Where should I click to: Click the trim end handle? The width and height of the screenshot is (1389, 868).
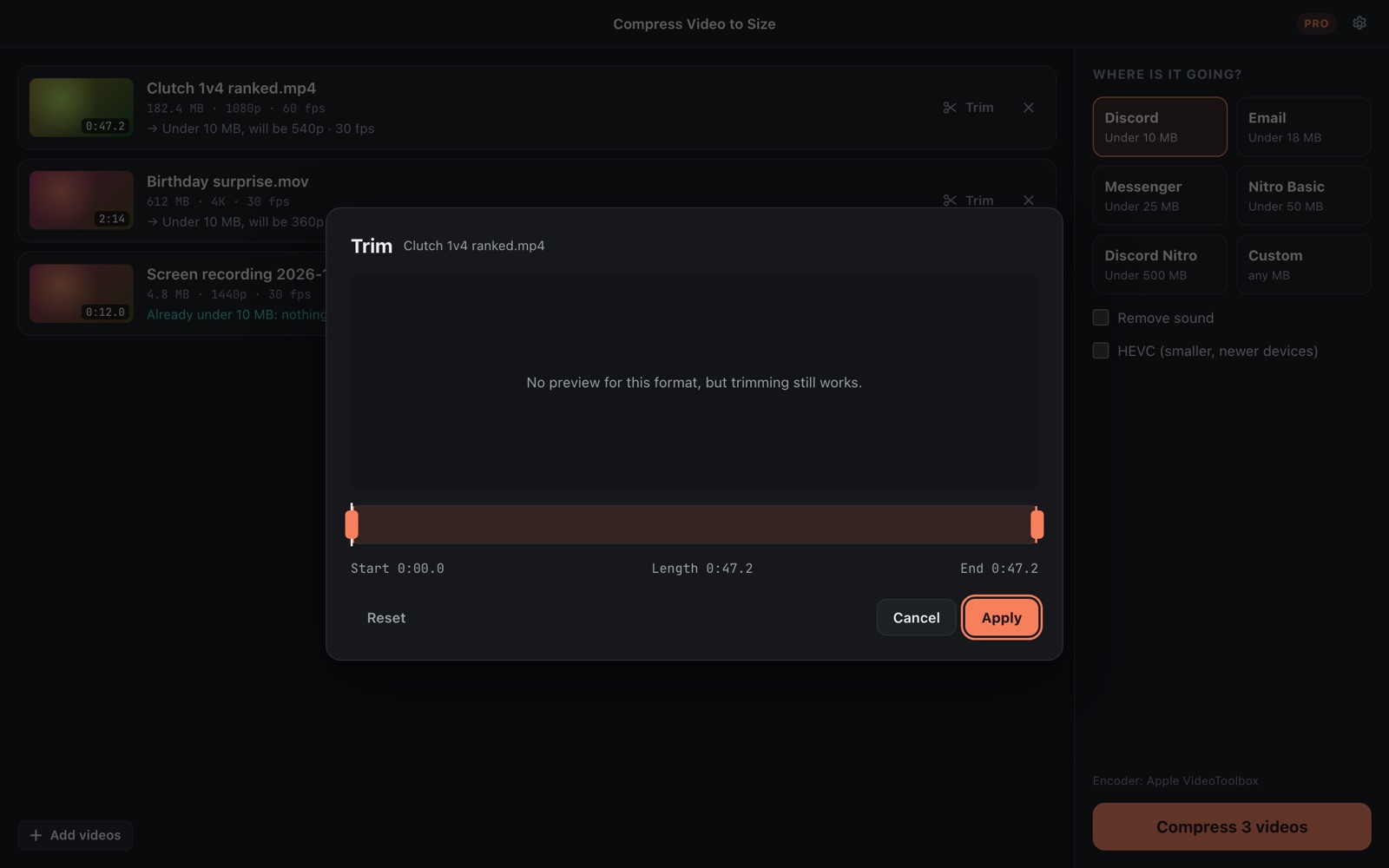pyautogui.click(x=1037, y=524)
